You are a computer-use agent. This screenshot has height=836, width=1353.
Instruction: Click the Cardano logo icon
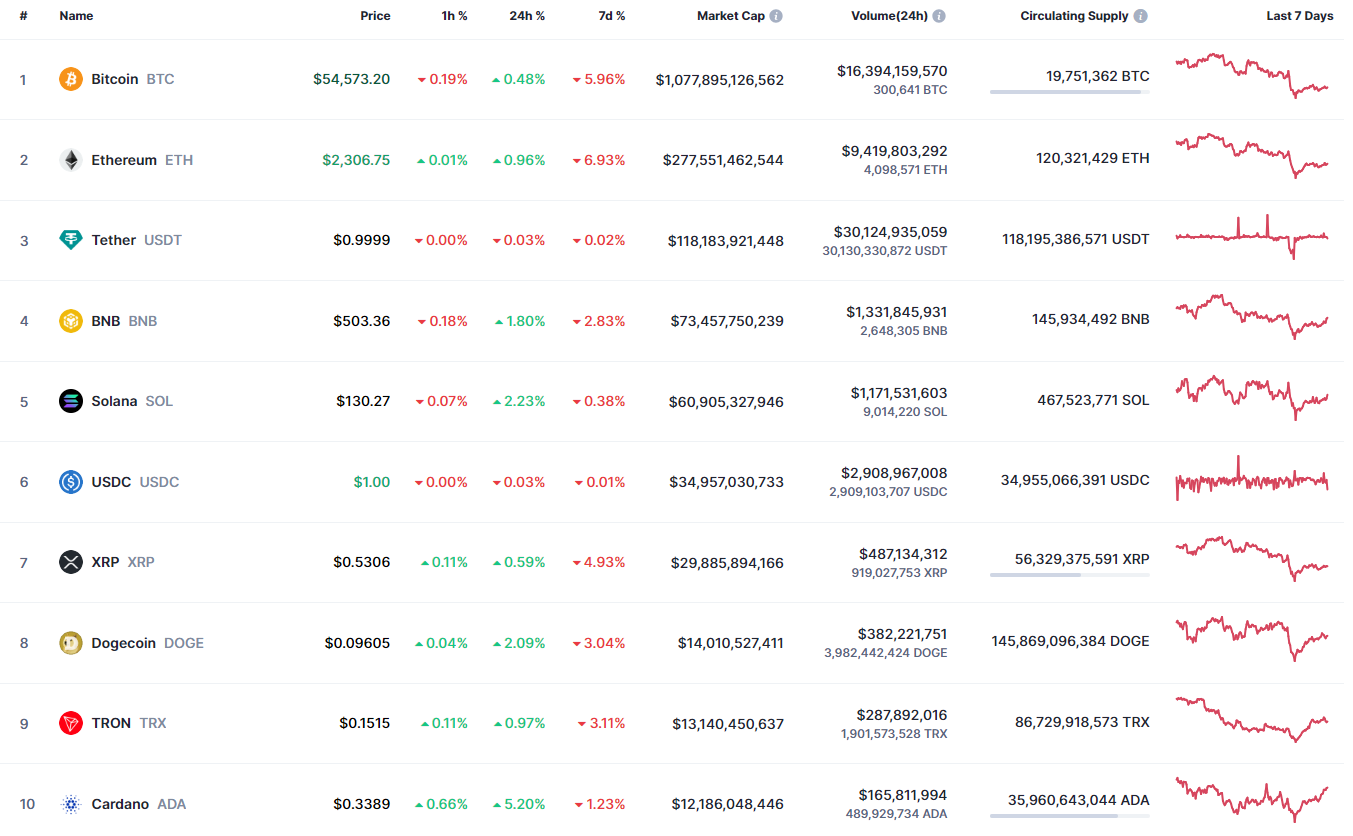71,804
